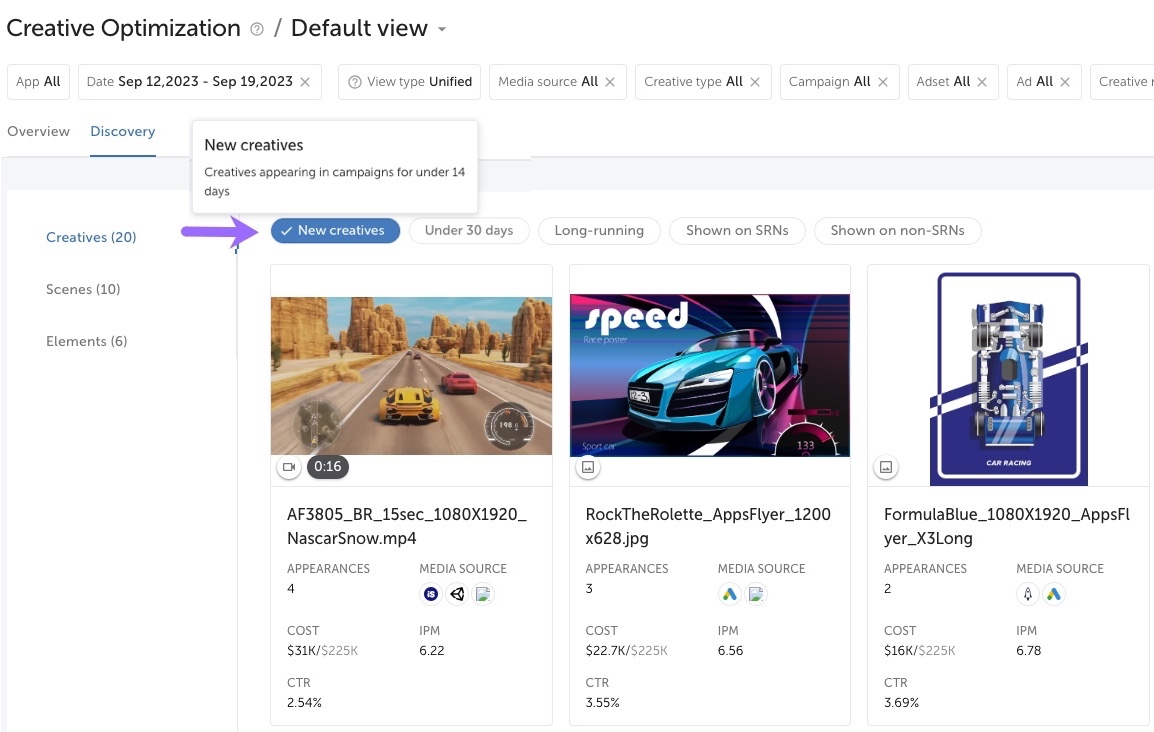Image resolution: width=1154 pixels, height=732 pixels.
Task: Open the RockTheRolette_AppsFlyer_1200x628.jpg title
Action: click(708, 526)
